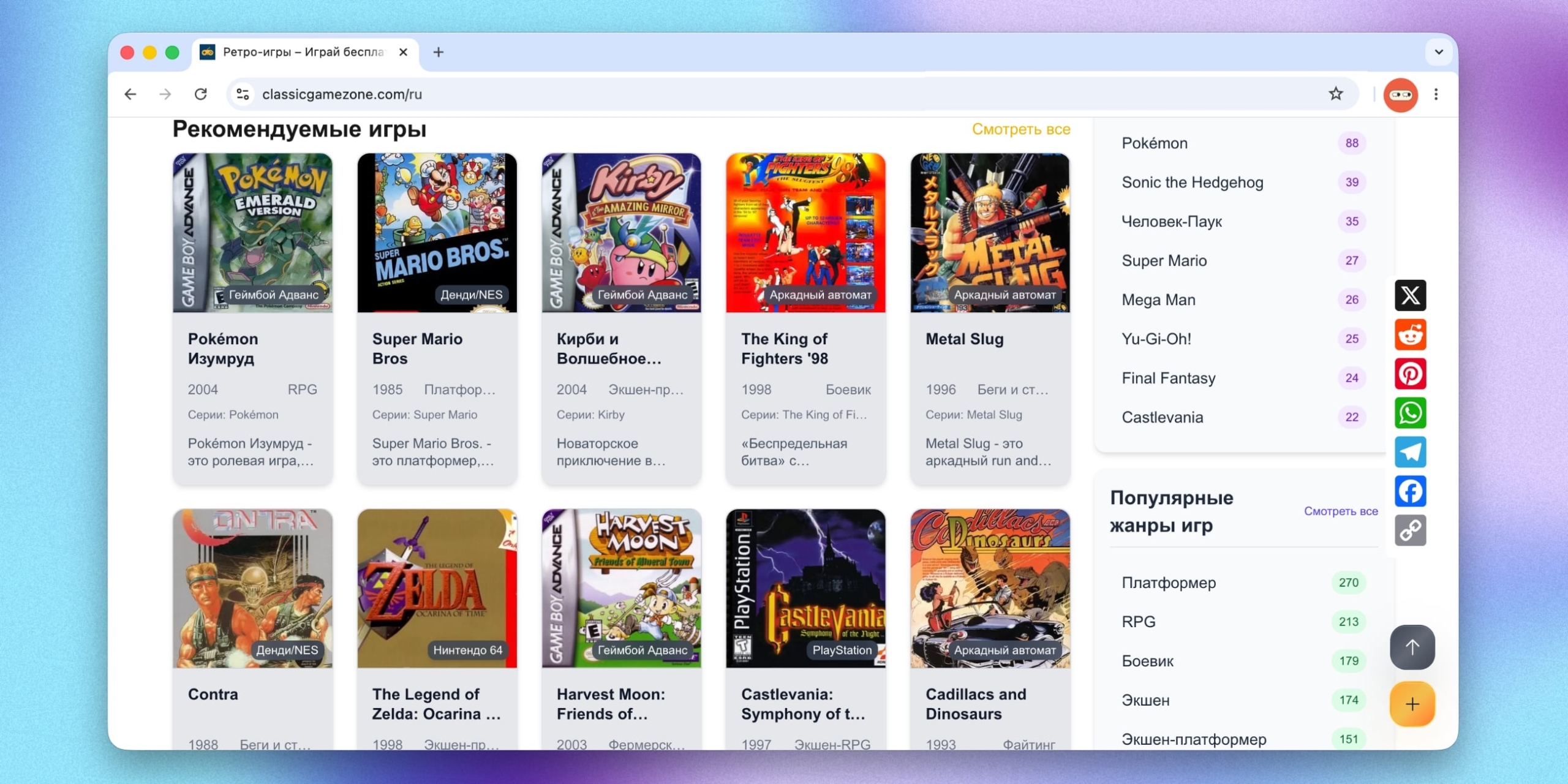Open Castlevania Symphony cover image

(805, 588)
